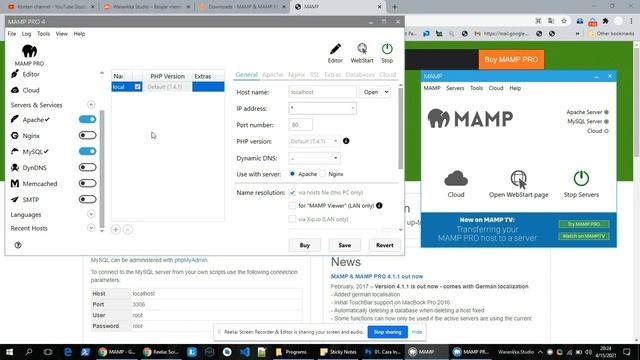Click the Host name input field

coord(322,92)
